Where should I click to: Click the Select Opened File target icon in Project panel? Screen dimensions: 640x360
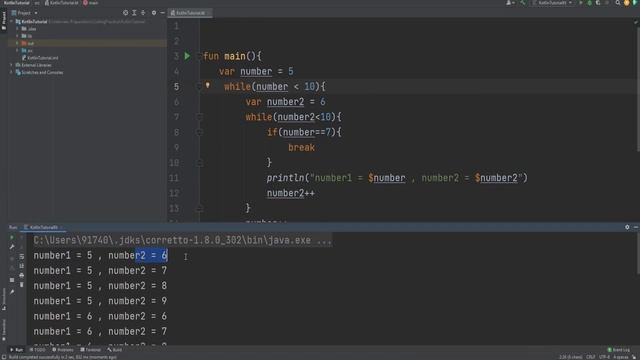pyautogui.click(x=125, y=13)
